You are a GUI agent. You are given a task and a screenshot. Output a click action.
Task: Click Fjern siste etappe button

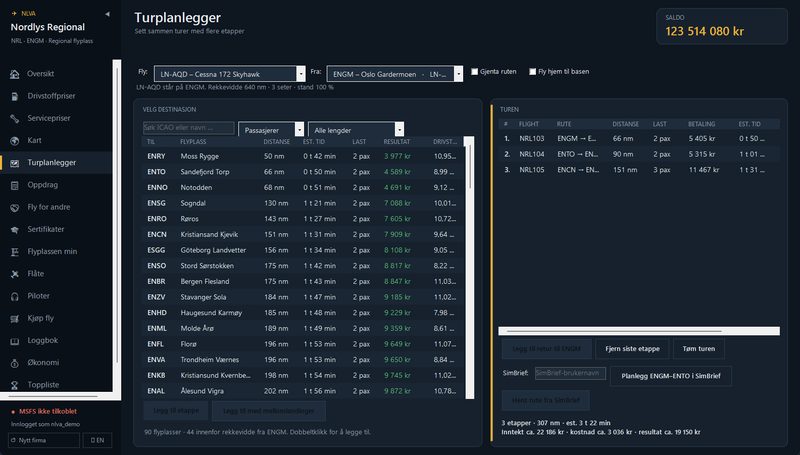[x=632, y=349]
